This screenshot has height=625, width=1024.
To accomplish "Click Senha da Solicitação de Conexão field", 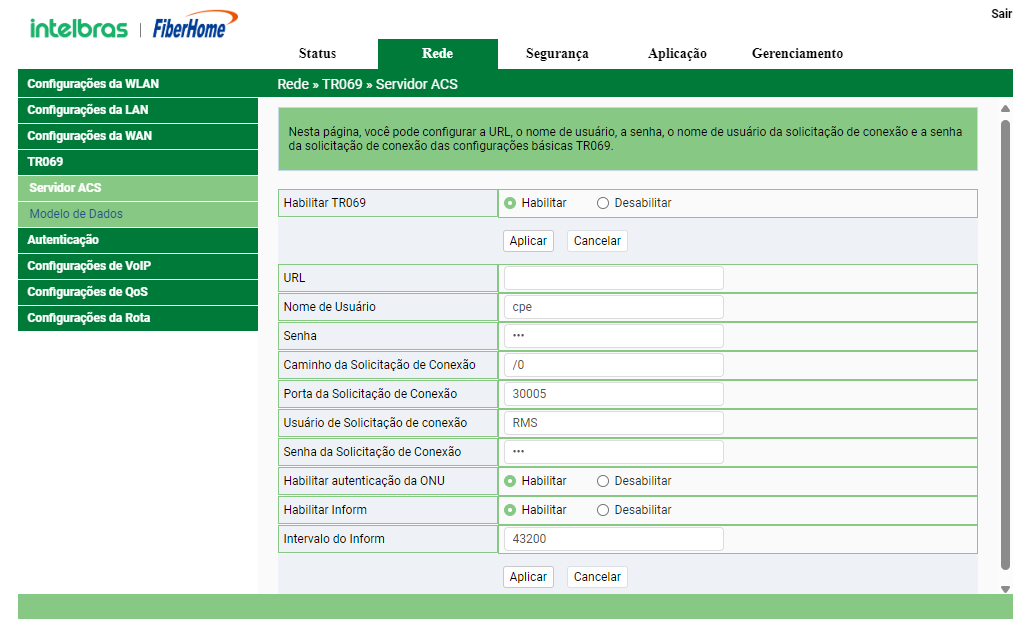I will [613, 452].
